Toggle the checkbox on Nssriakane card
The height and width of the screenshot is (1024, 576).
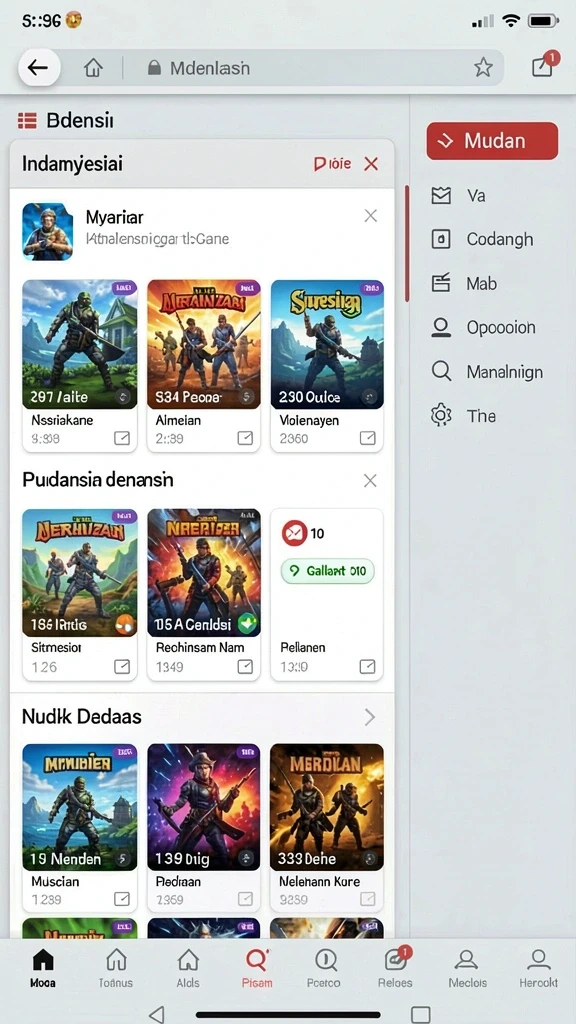tap(122, 438)
